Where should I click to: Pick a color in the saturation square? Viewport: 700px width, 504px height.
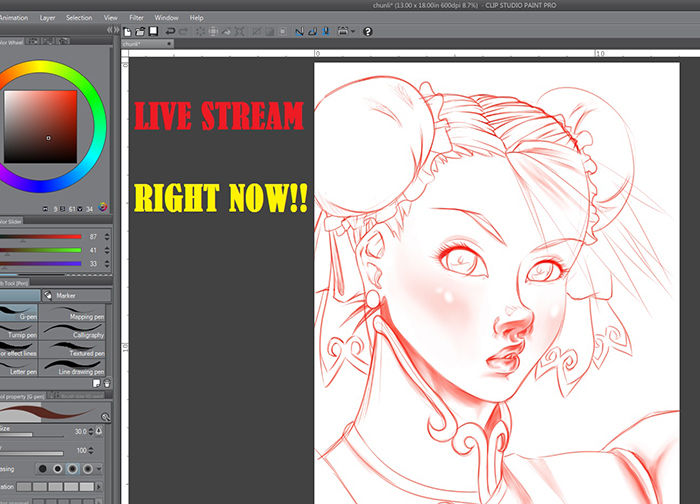(41, 127)
